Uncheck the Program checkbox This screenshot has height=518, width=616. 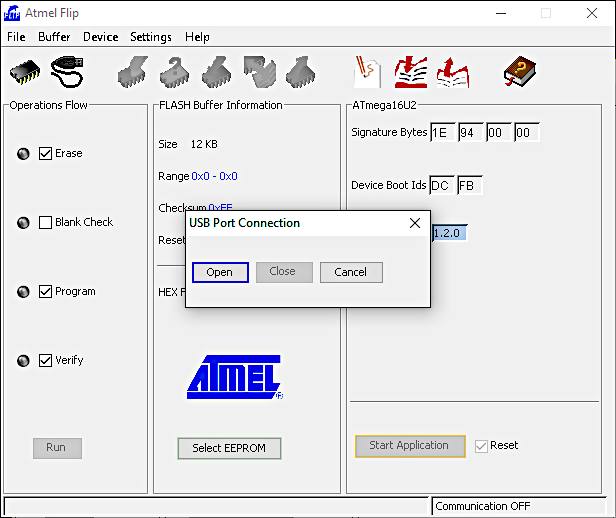coord(45,291)
